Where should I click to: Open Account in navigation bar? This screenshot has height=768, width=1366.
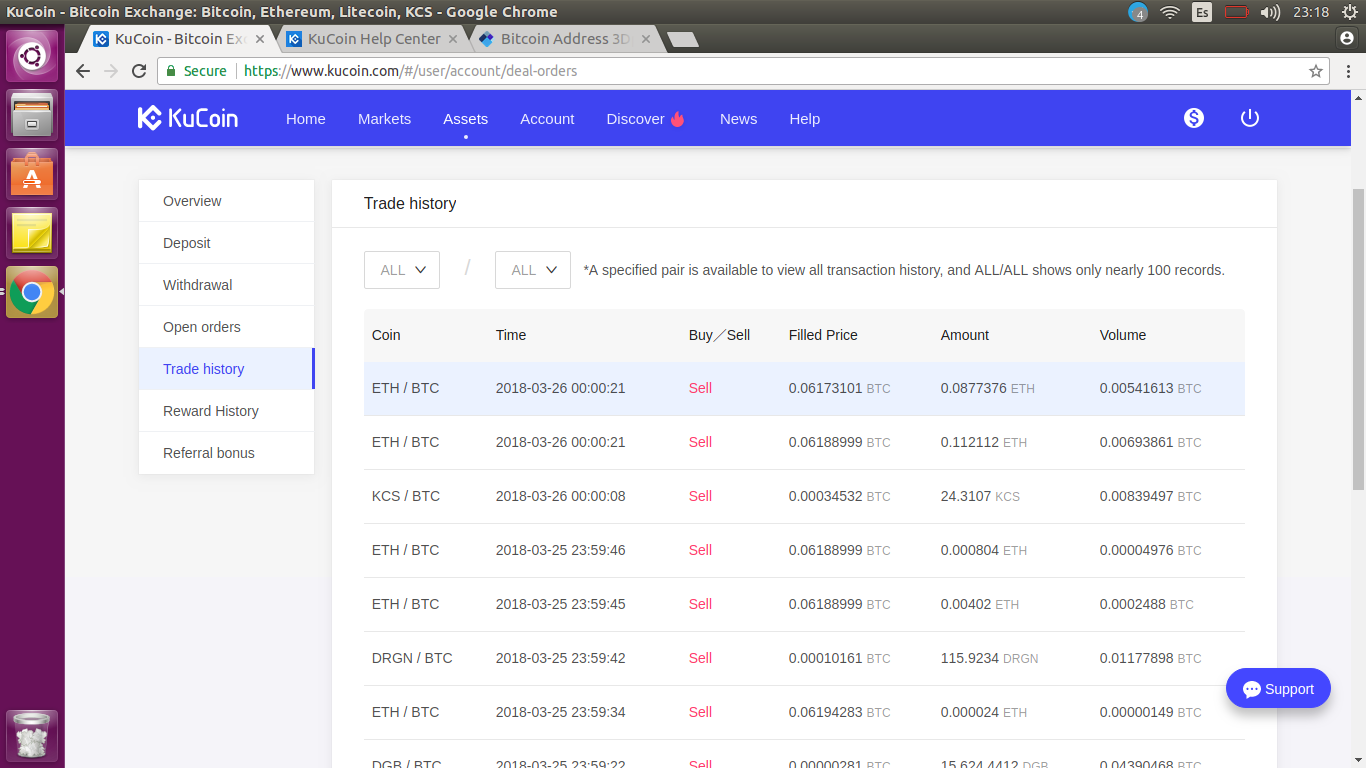pos(547,118)
